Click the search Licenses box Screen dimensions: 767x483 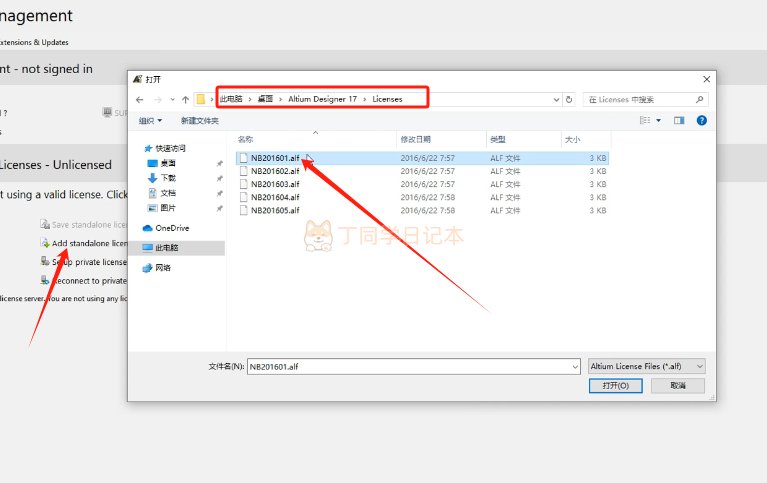(x=645, y=99)
